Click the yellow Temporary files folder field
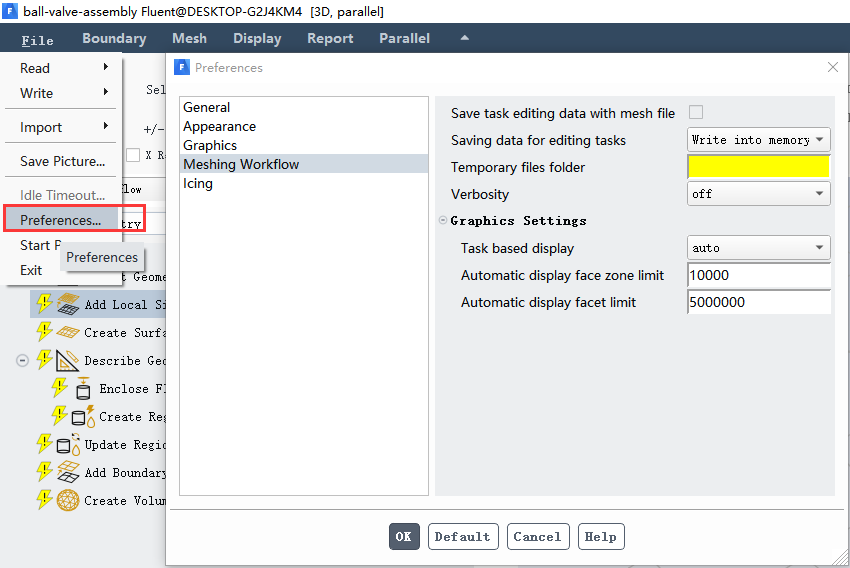This screenshot has height=568, width=850. pyautogui.click(x=758, y=166)
